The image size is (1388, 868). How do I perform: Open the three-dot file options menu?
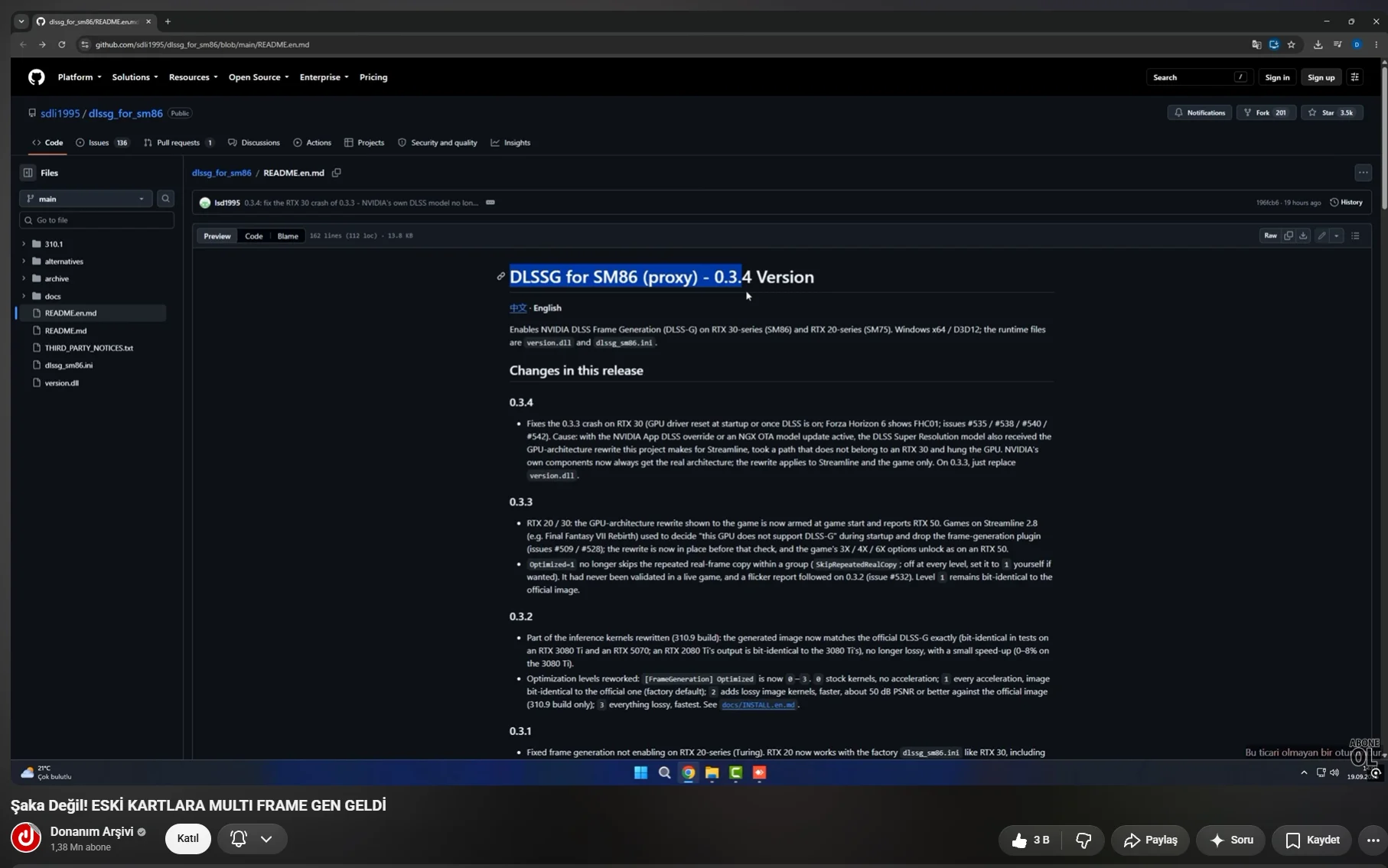tap(1363, 173)
